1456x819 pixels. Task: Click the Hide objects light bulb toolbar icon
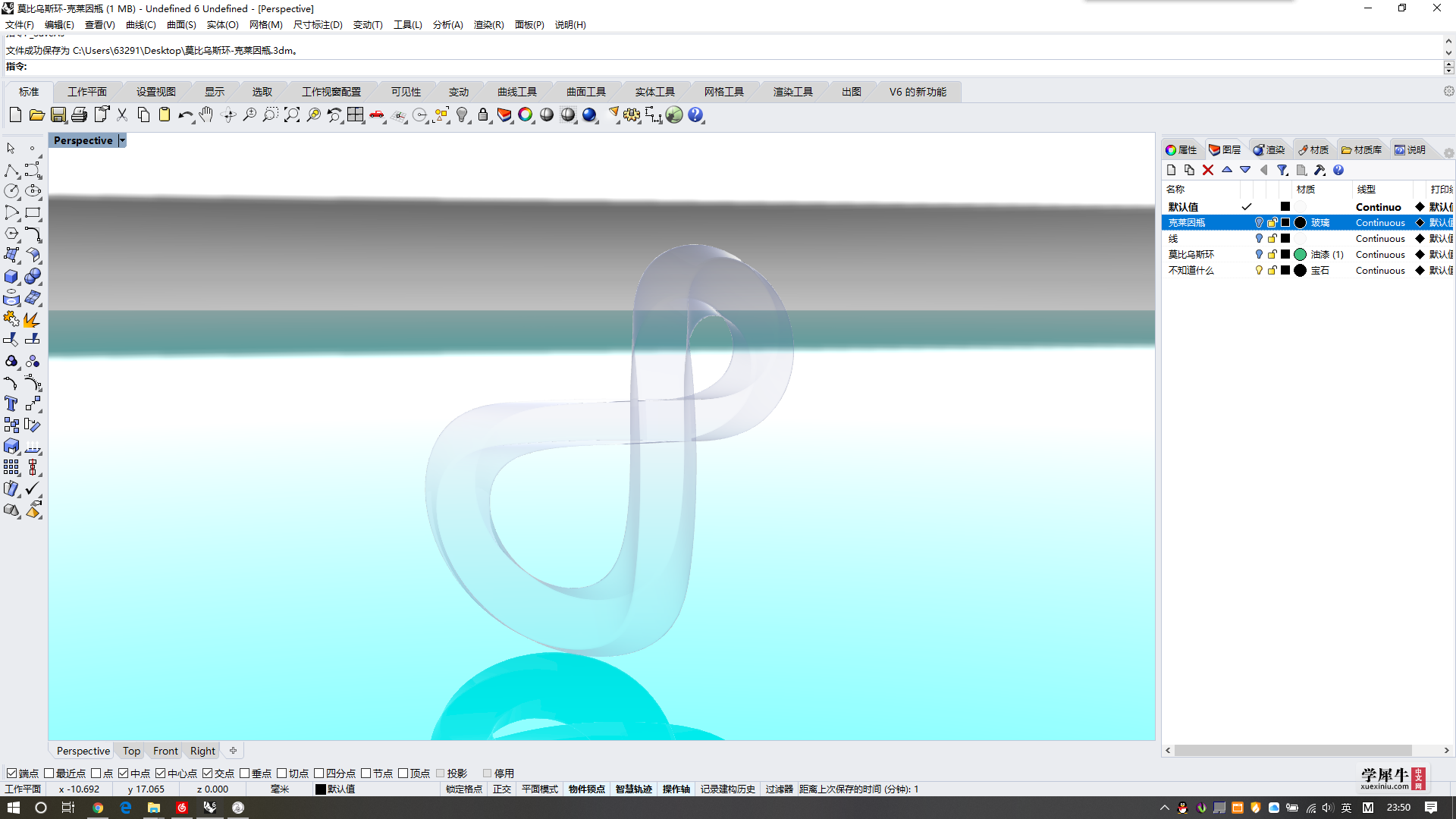pyautogui.click(x=462, y=115)
